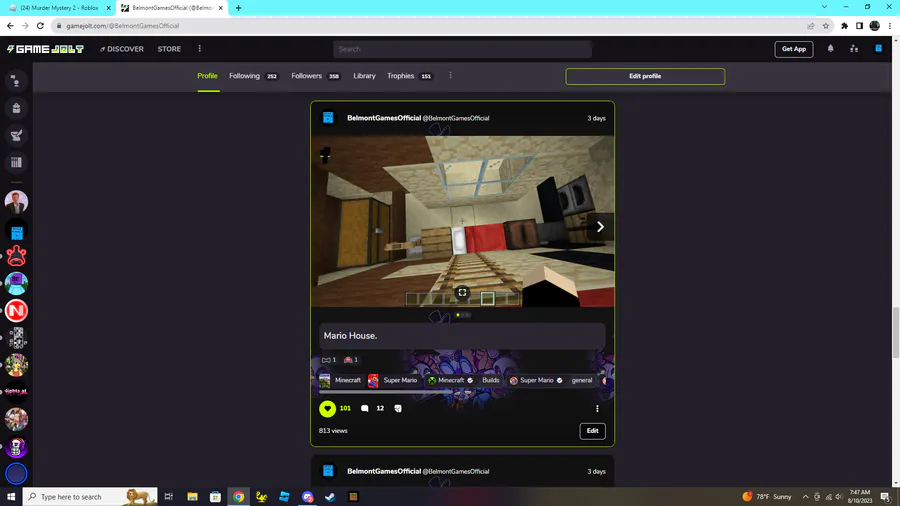Click the Game Jolt logo
900x506 pixels.
tap(45, 49)
